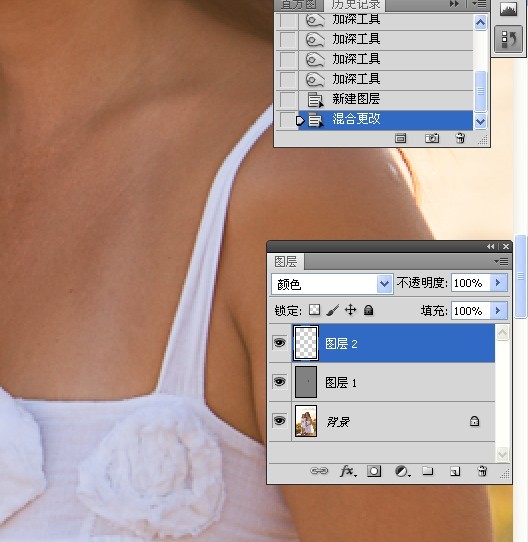
Task: Open history panel flyout menu
Action: point(479,4)
